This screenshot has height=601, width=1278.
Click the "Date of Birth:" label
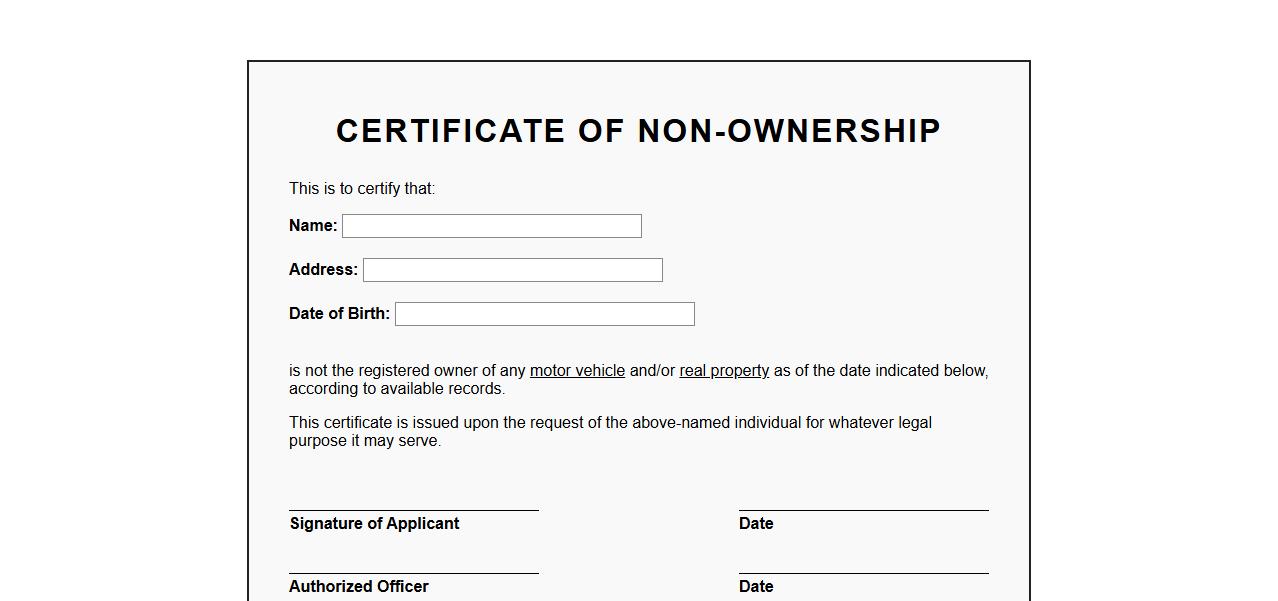[x=339, y=314]
